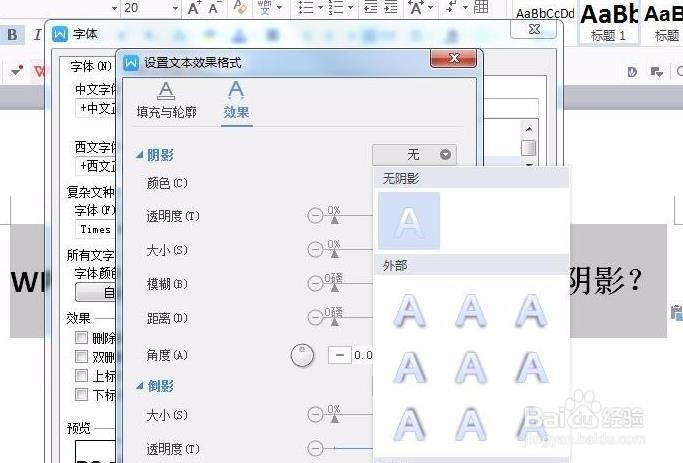Screen dimensions: 683x463
Task: Check the 删除线 strikethrough checkbox
Action: [81, 338]
